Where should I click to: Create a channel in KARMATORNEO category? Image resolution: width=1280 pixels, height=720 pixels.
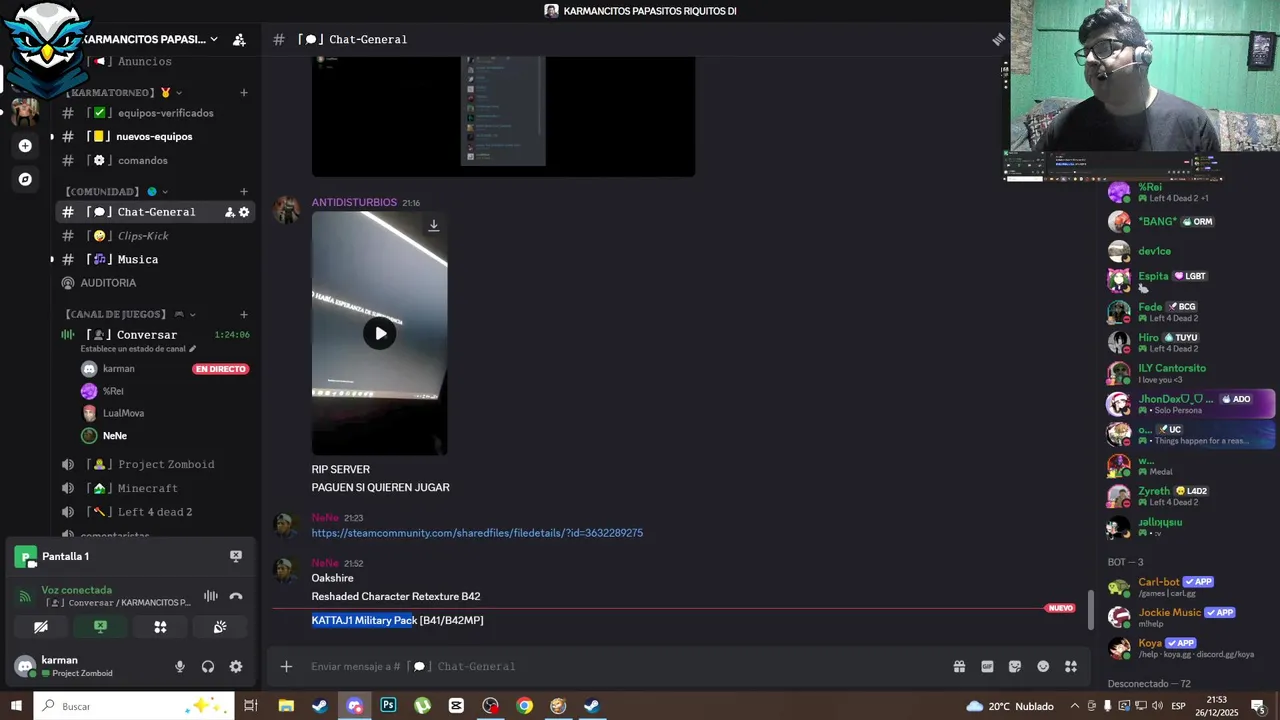point(243,93)
